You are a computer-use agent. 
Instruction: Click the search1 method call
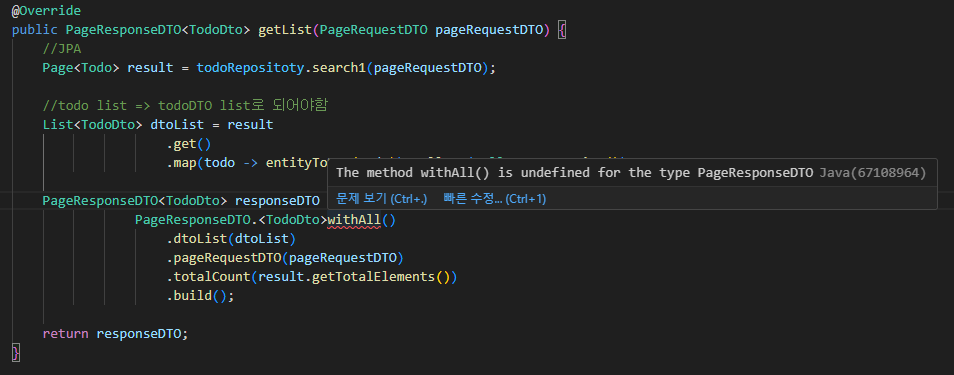(x=338, y=68)
